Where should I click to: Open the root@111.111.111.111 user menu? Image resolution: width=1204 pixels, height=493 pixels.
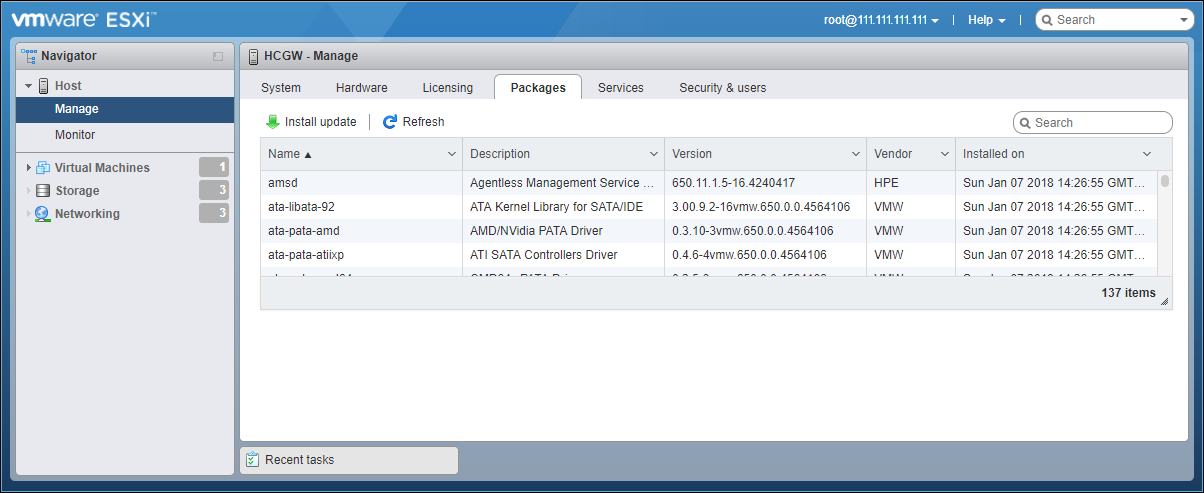click(881, 20)
